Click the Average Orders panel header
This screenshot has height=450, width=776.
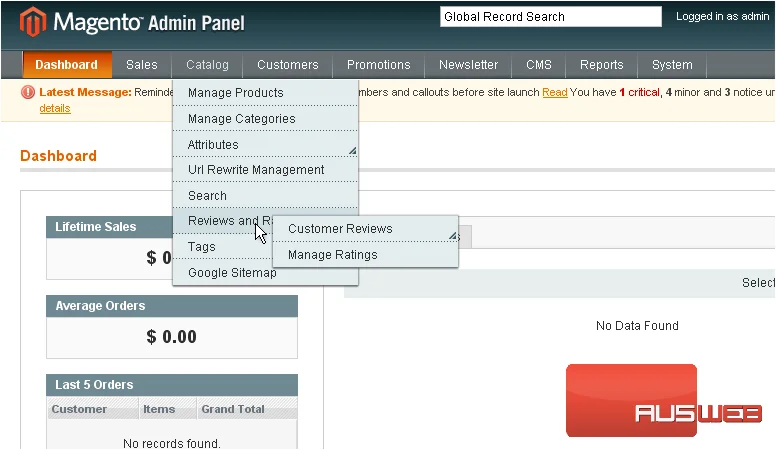[x=172, y=306]
